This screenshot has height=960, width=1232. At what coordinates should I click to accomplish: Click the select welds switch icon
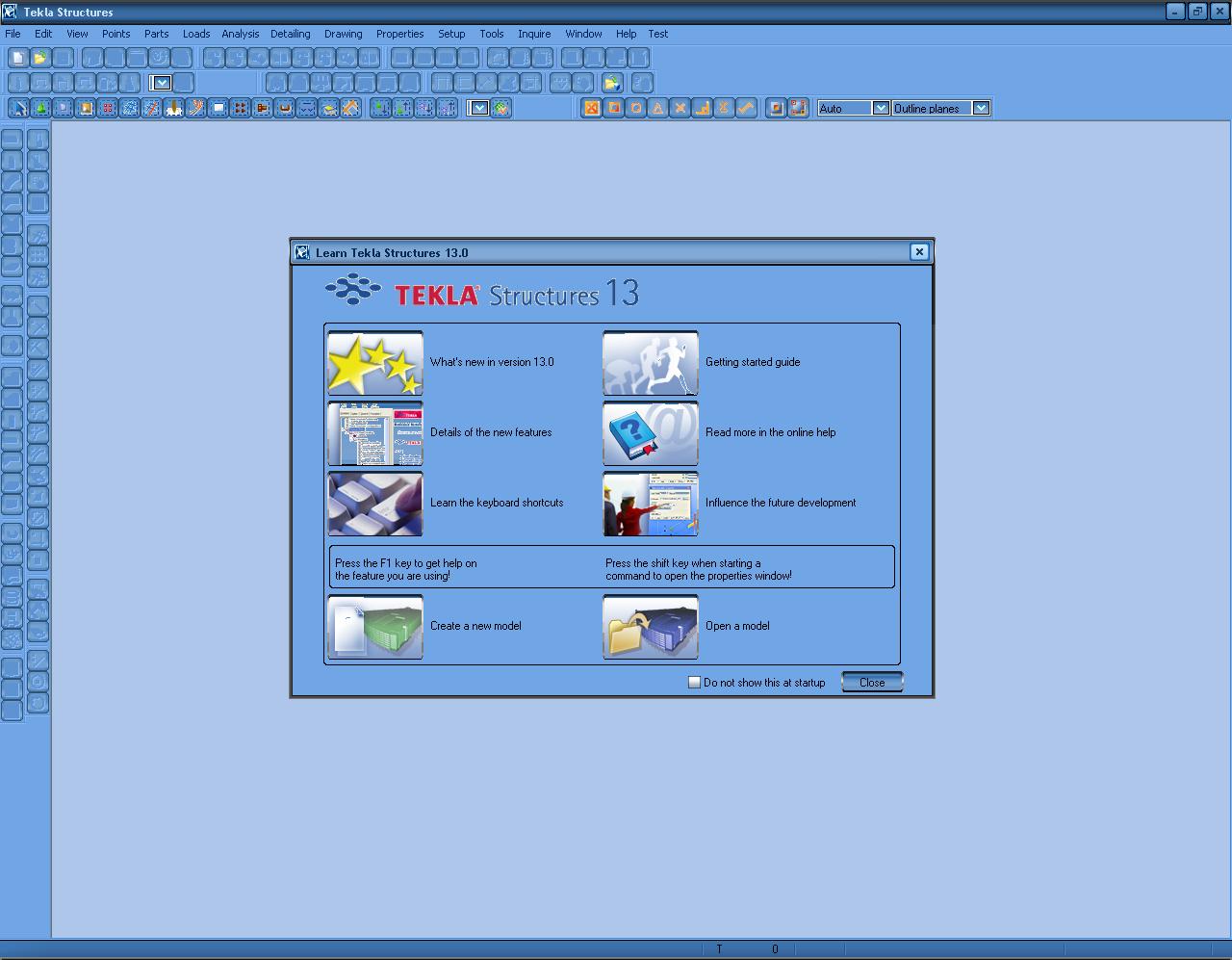(x=174, y=108)
